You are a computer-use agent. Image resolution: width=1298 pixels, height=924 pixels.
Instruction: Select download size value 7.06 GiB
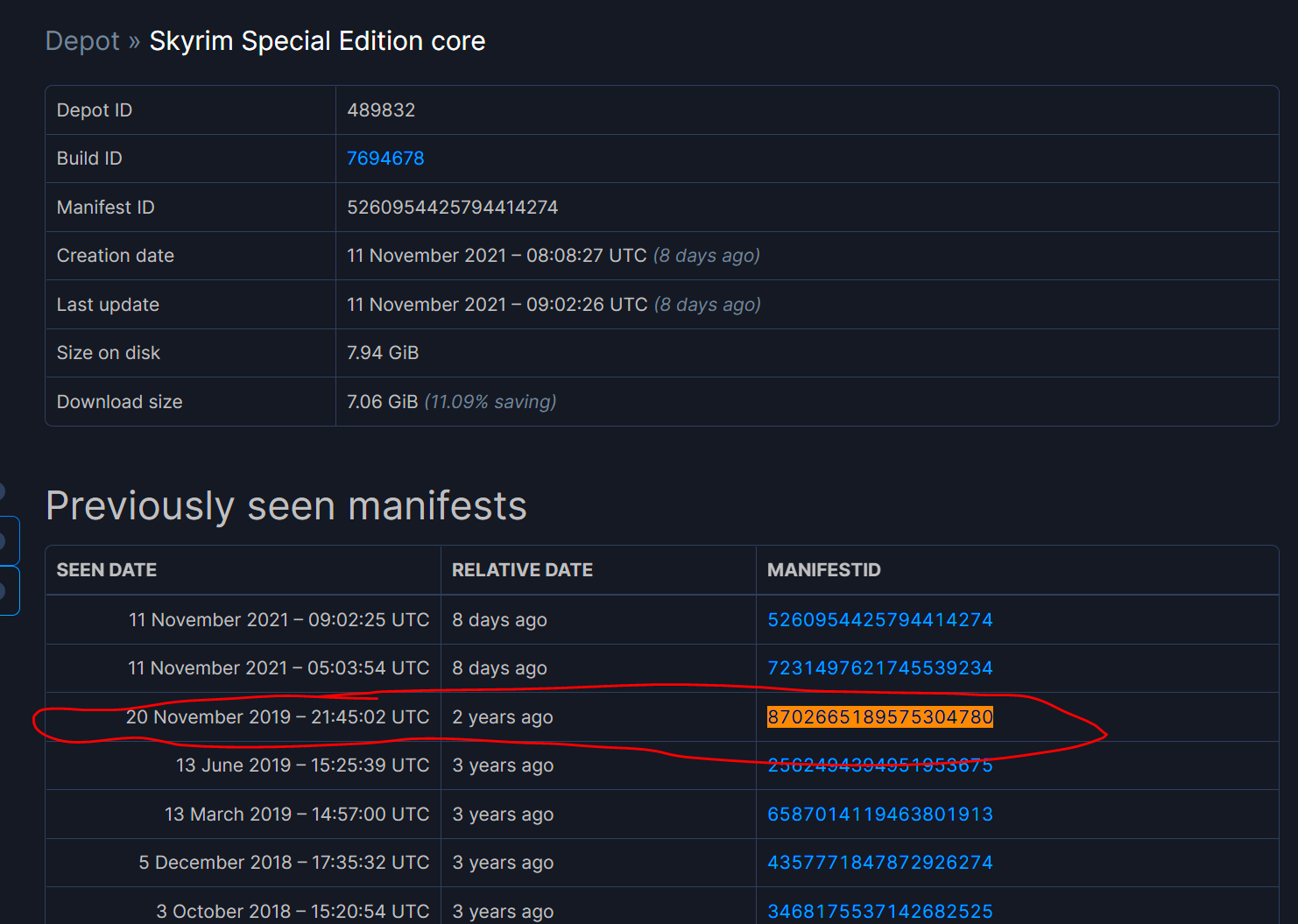point(383,402)
